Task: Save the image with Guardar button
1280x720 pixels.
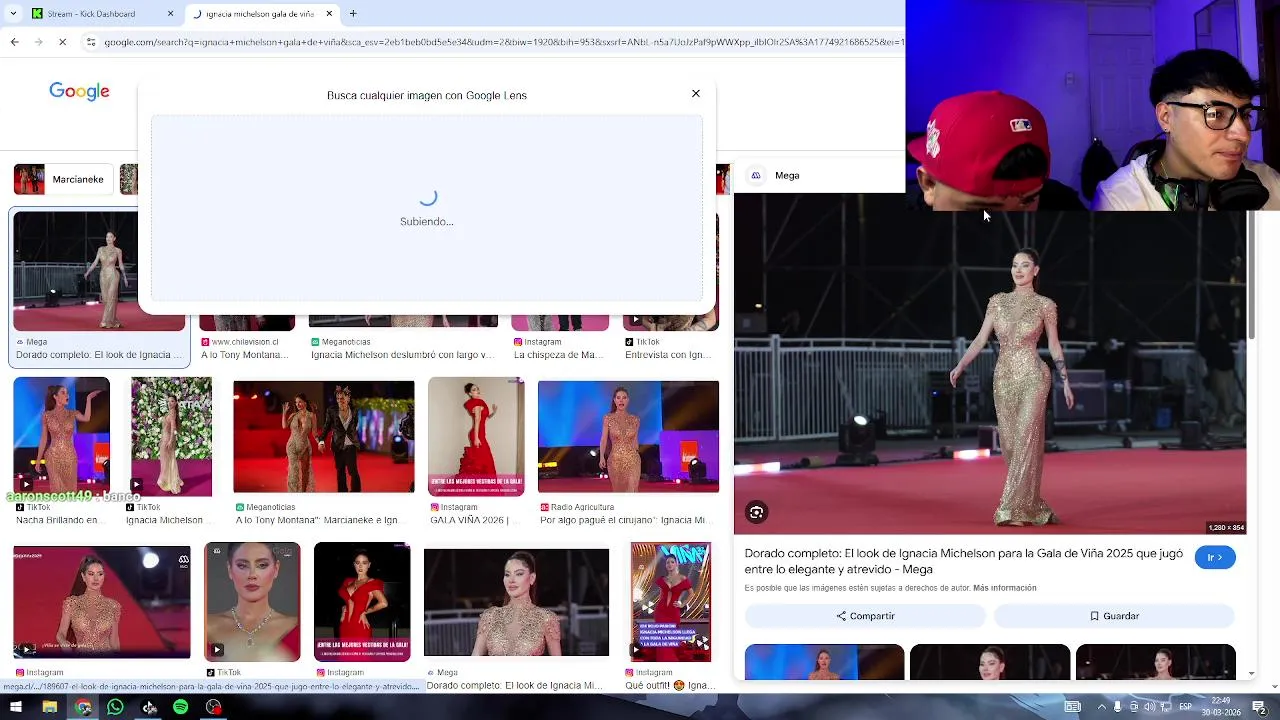Action: point(1114,616)
